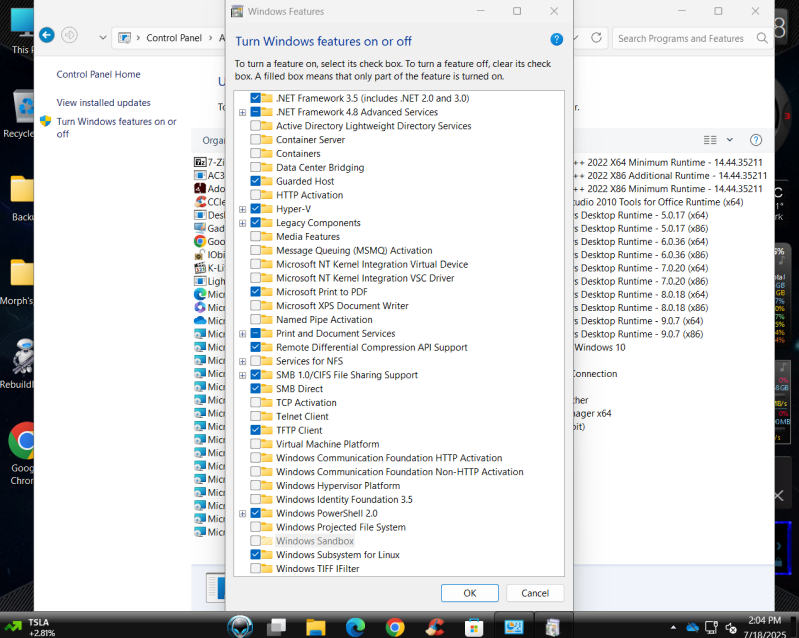Viewport: 799px width, 638px height.
Task: Click the volume muted tray icon
Action: [x=731, y=628]
